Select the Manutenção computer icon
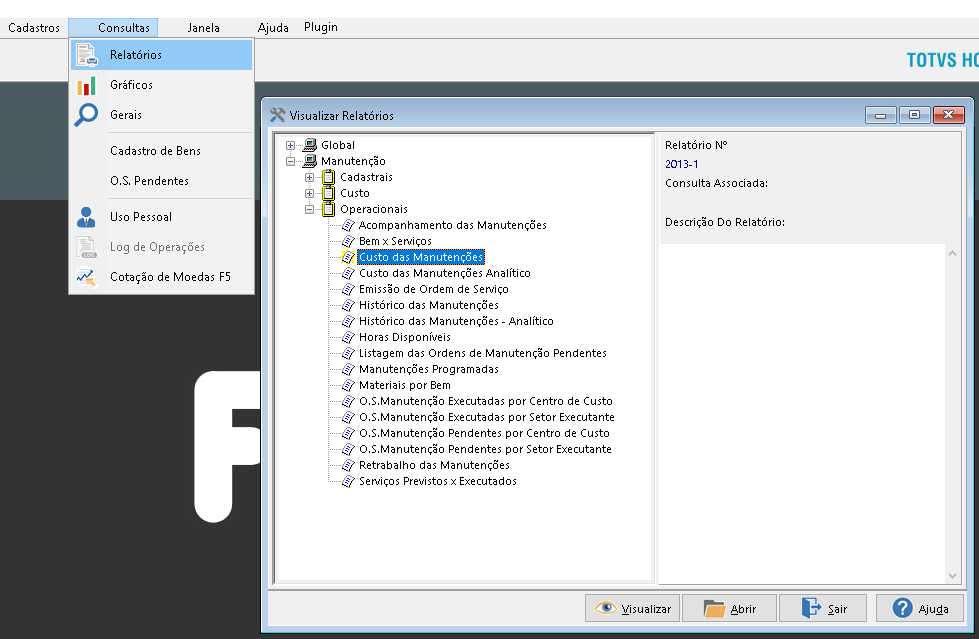The height and width of the screenshot is (639, 979). coord(310,161)
